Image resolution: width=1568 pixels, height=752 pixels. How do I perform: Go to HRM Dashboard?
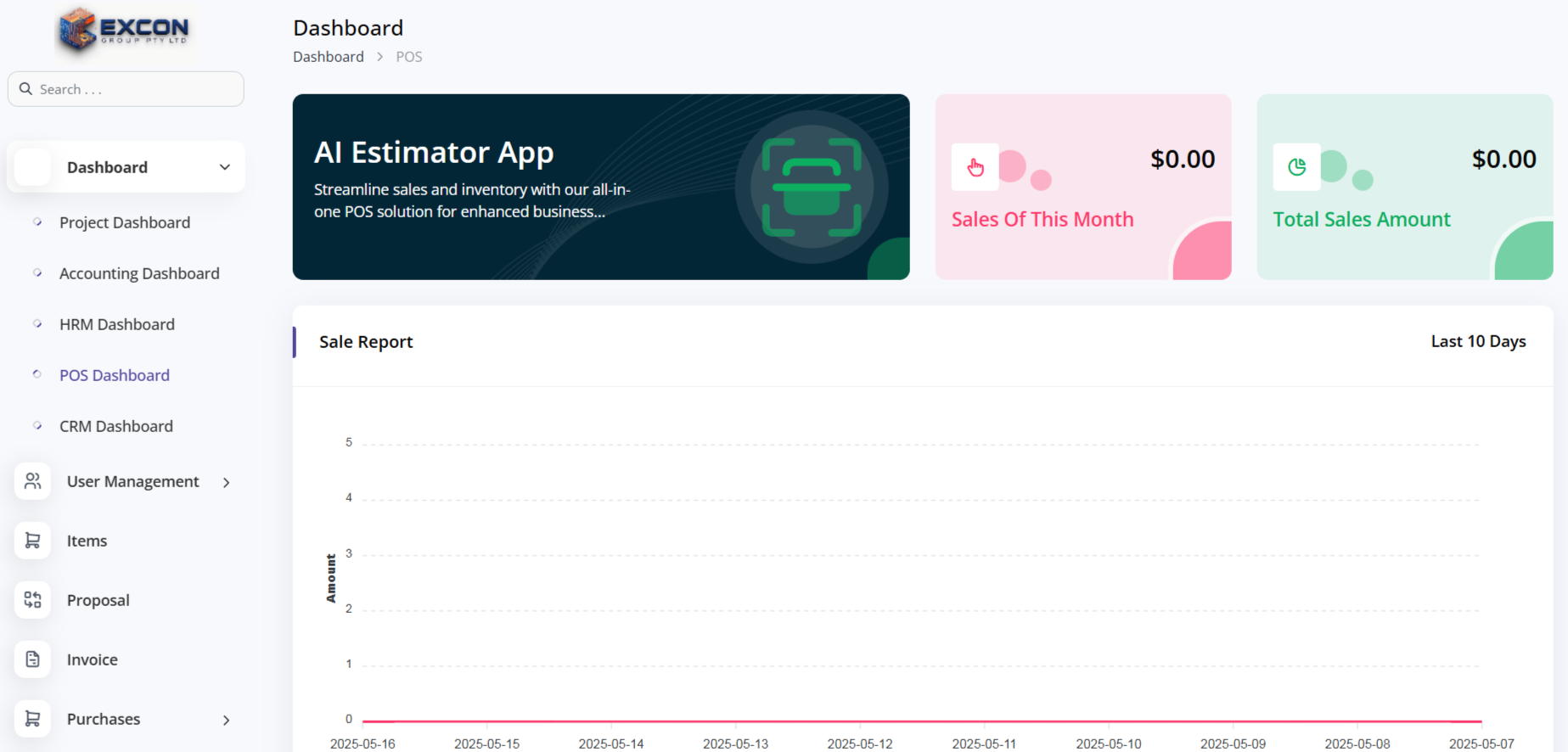pos(117,324)
